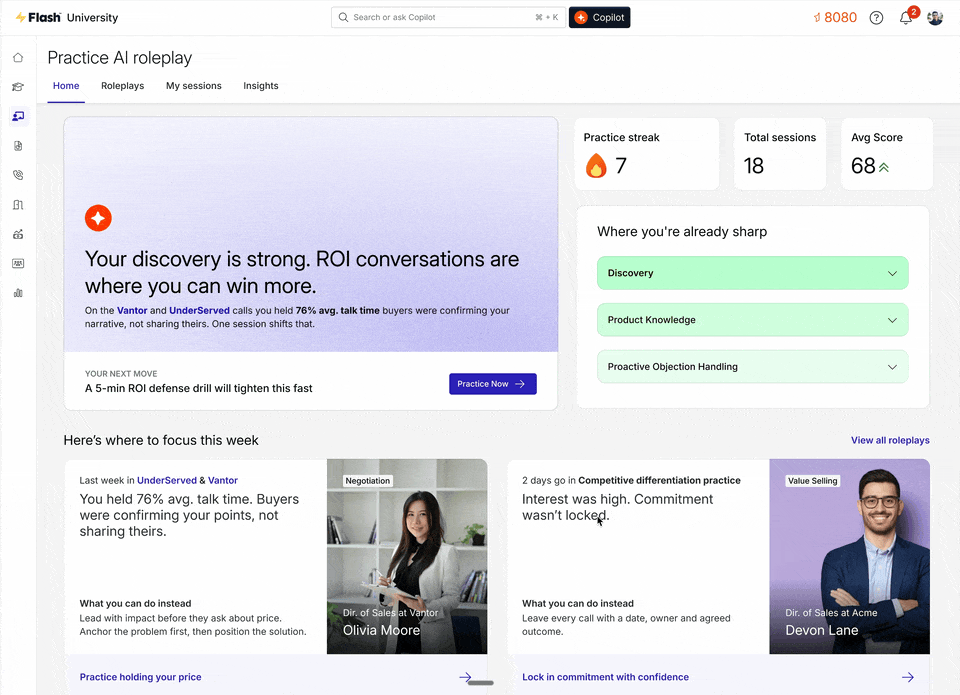Select Olivia Moore's roleplay photo
This screenshot has width=960, height=695.
click(407, 556)
